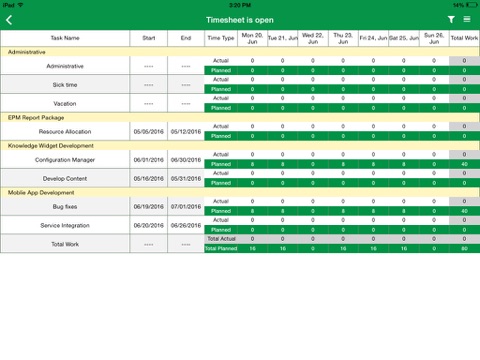Open the Configuration Manager task
This screenshot has width=480, height=360.
[x=65, y=160]
